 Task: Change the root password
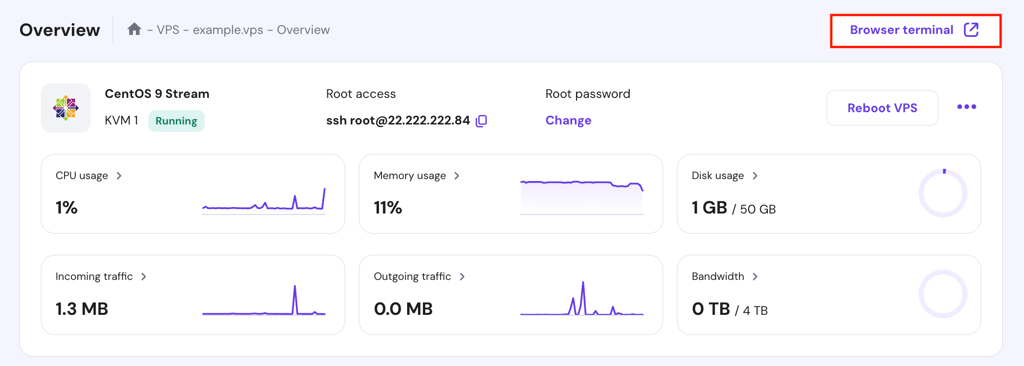[x=568, y=120]
